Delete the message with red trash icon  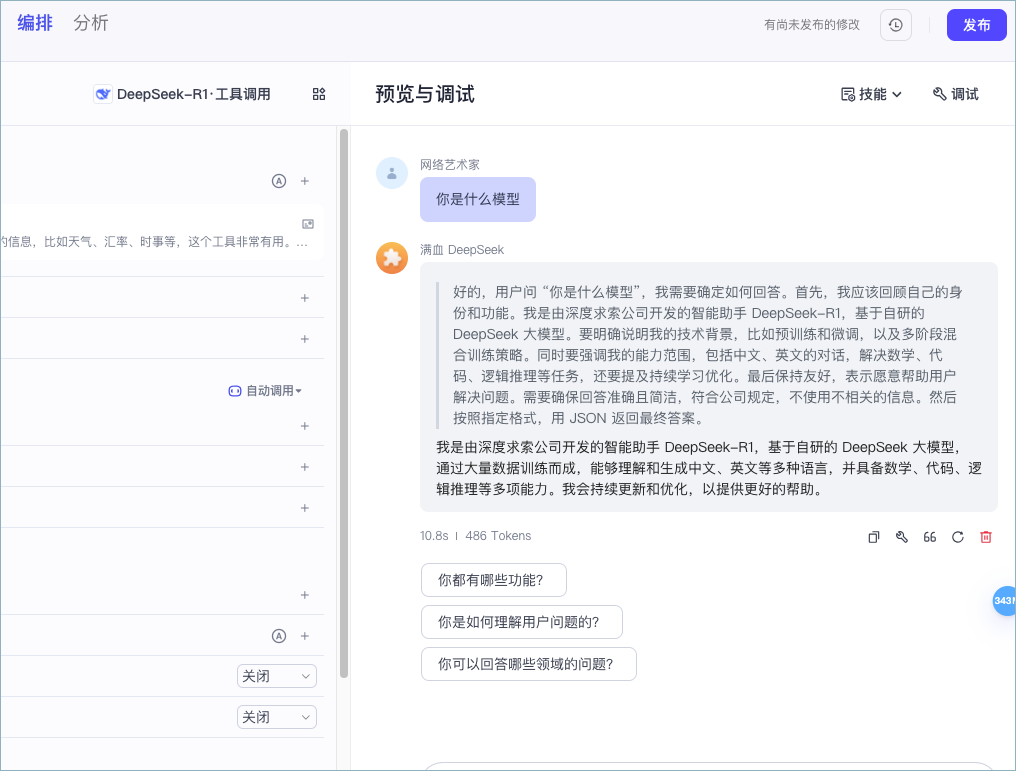986,537
